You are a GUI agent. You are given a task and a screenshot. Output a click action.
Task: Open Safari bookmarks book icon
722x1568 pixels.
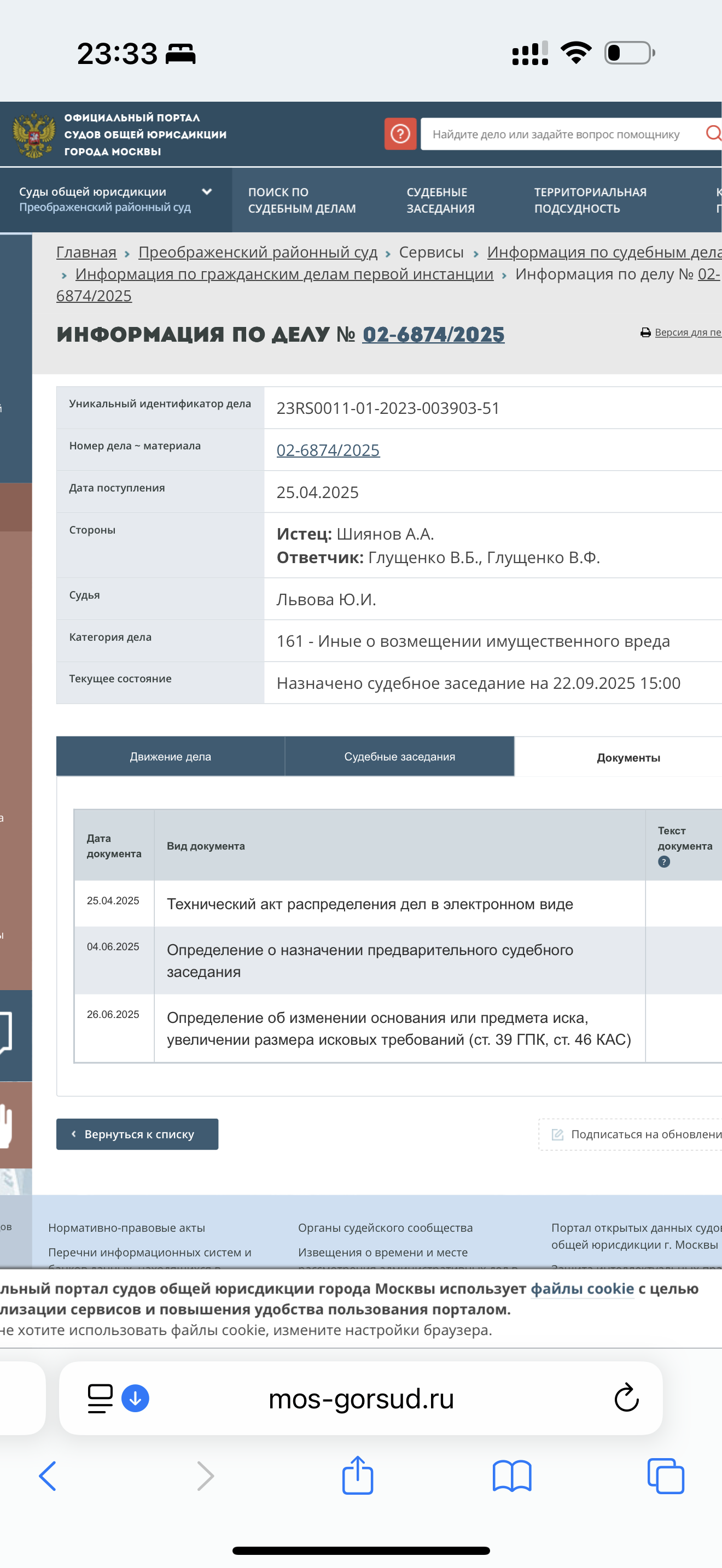click(511, 1476)
